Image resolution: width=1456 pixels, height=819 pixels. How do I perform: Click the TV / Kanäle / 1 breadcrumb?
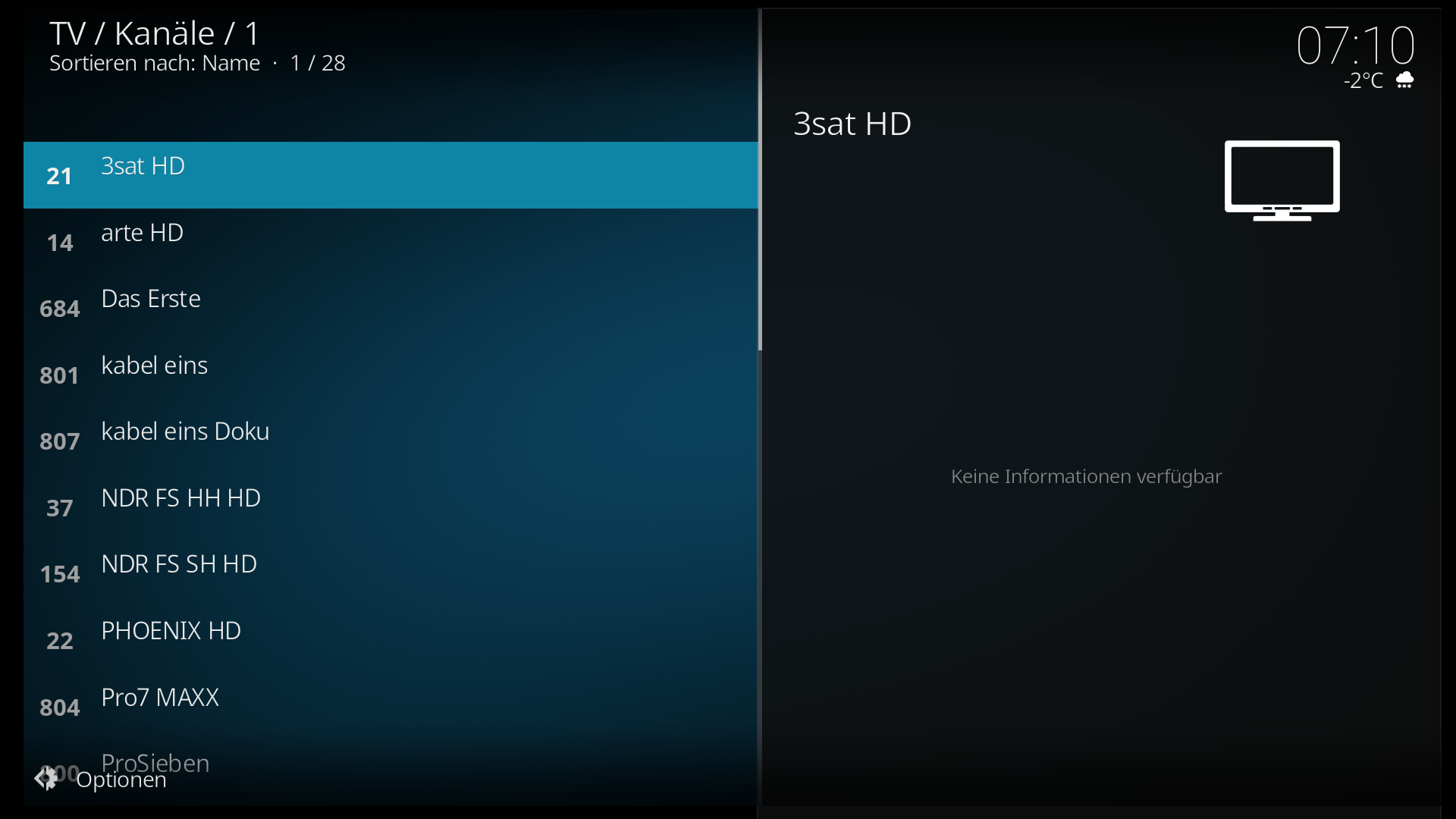coord(155,33)
